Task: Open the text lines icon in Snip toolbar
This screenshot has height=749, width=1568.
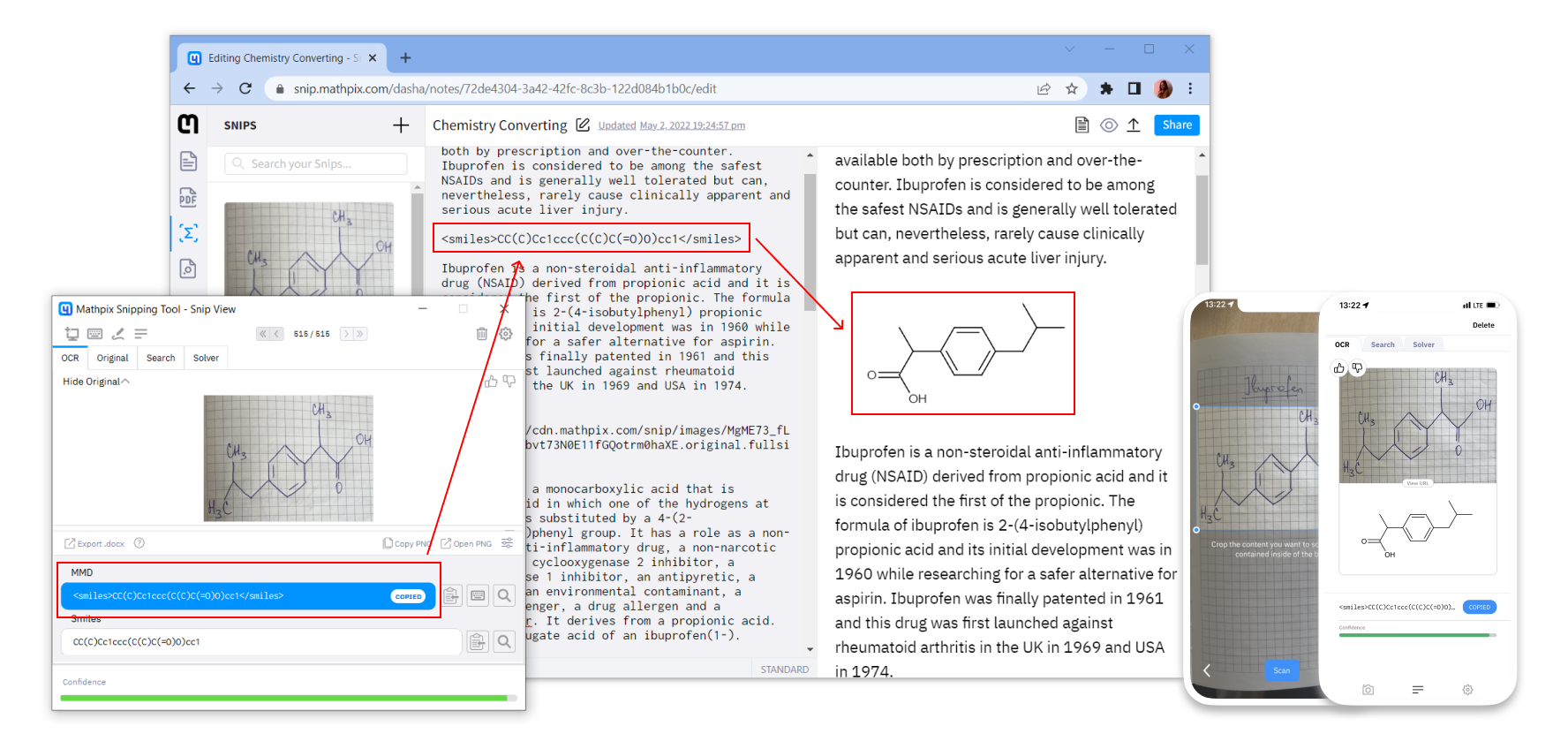Action: [141, 334]
